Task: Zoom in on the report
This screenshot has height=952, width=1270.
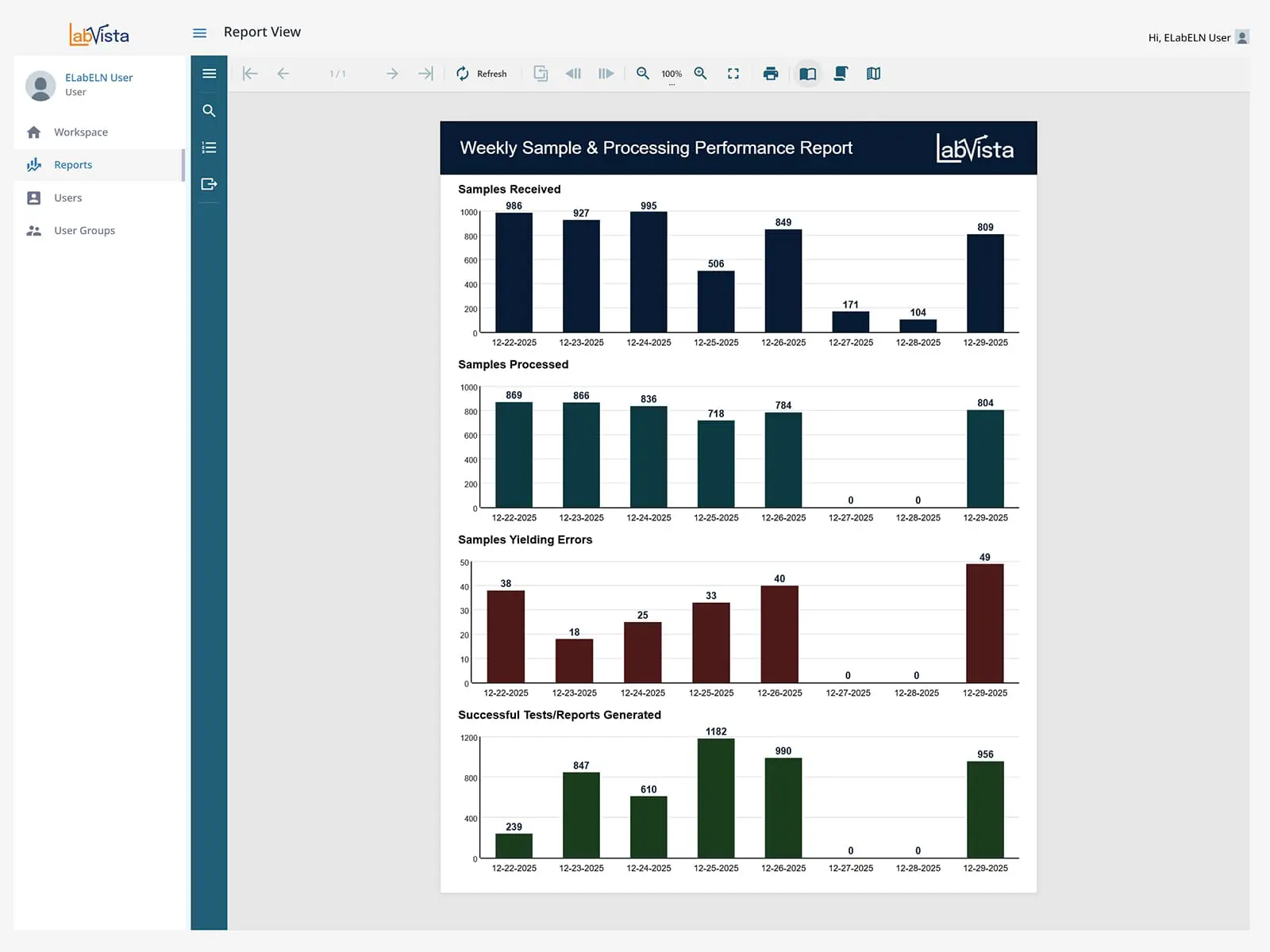Action: pos(701,73)
